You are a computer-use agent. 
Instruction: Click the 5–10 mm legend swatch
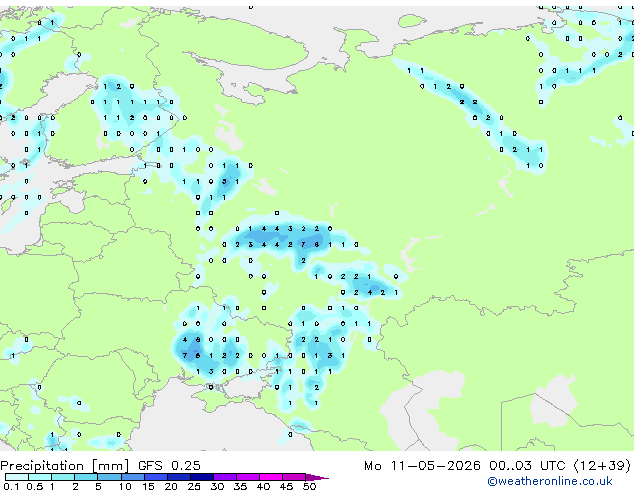(109, 477)
